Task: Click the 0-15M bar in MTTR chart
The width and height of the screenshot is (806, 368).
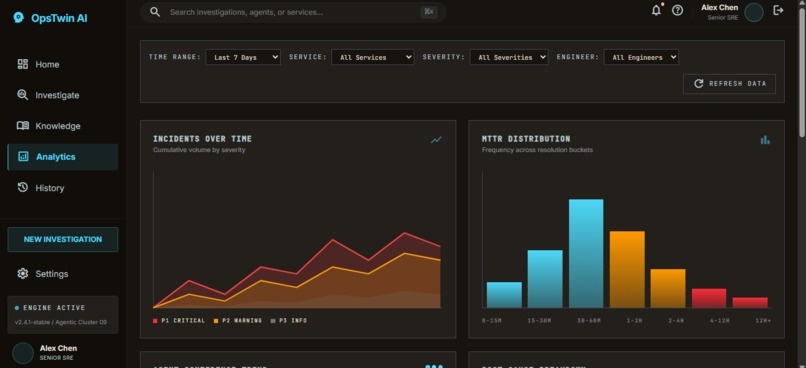Action: [x=504, y=295]
